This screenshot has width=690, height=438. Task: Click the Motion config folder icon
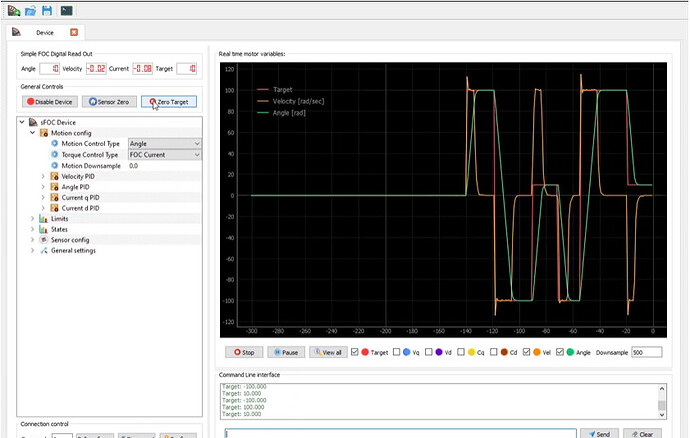point(44,133)
